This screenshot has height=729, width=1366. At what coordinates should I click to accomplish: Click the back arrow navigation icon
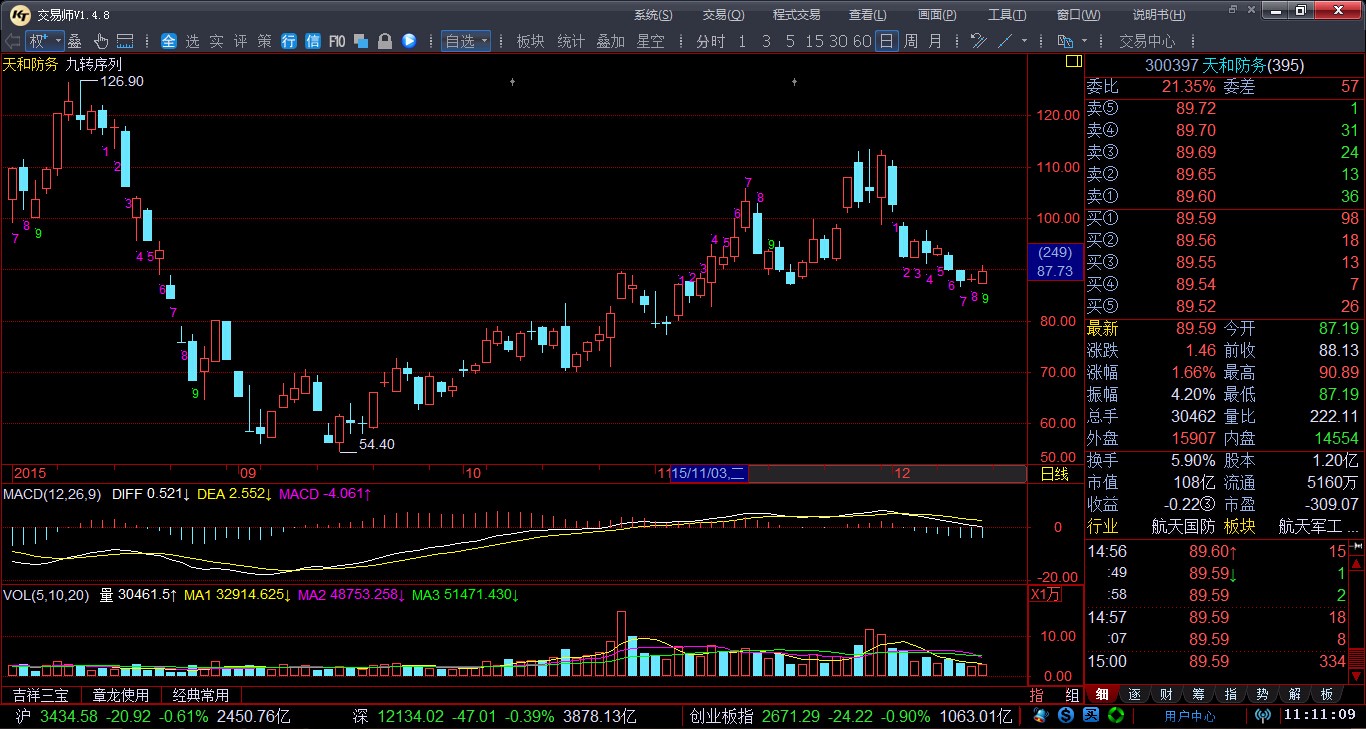pos(12,41)
